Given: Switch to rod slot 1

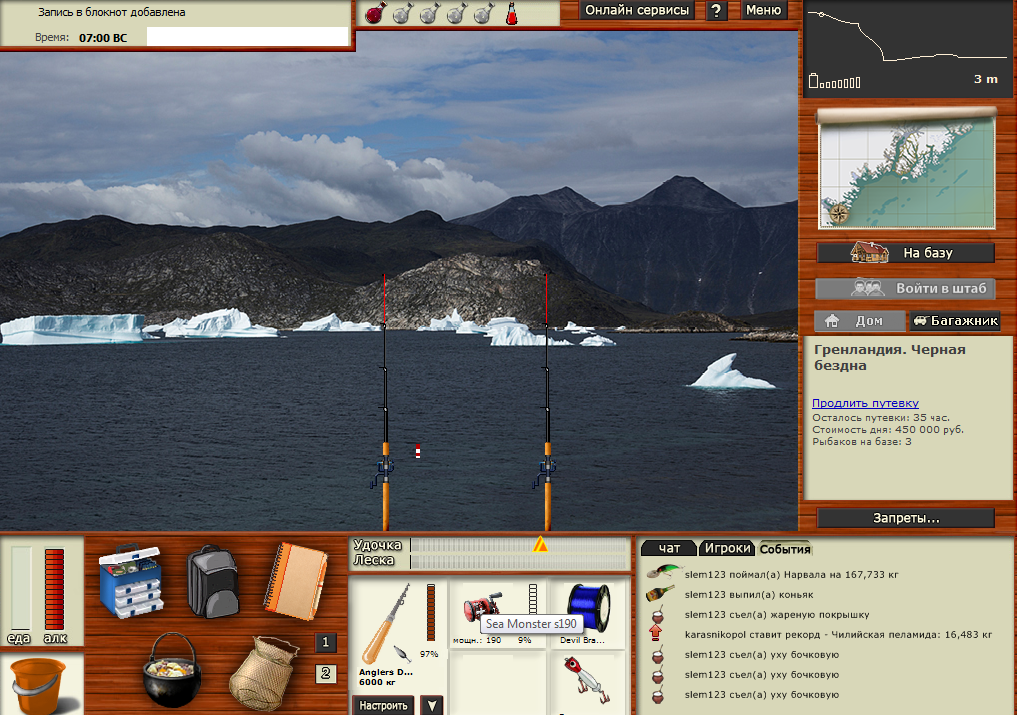Looking at the screenshot, I should [x=326, y=643].
